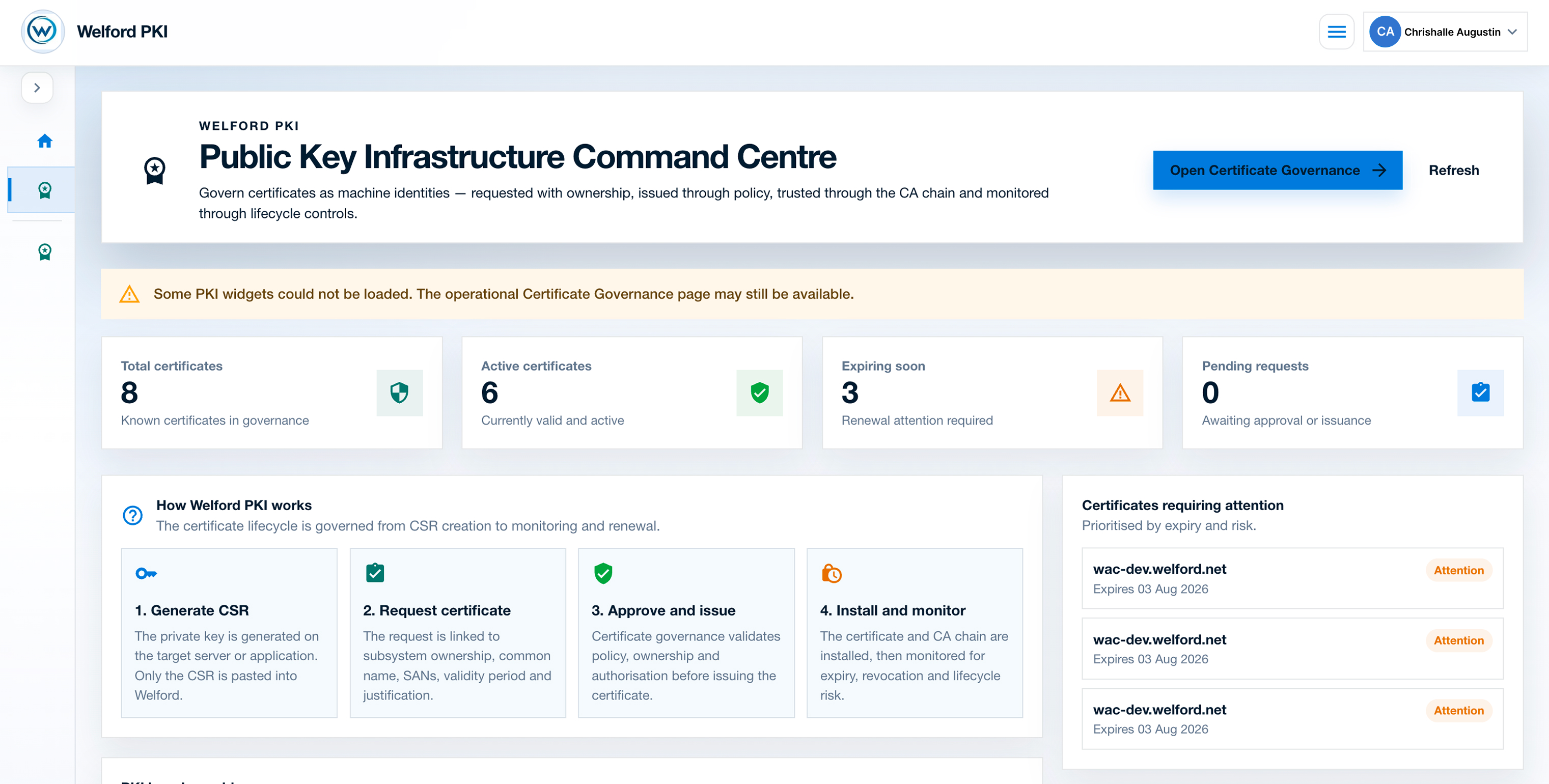
Task: Go to Home via sidebar house icon
Action: pos(44,141)
